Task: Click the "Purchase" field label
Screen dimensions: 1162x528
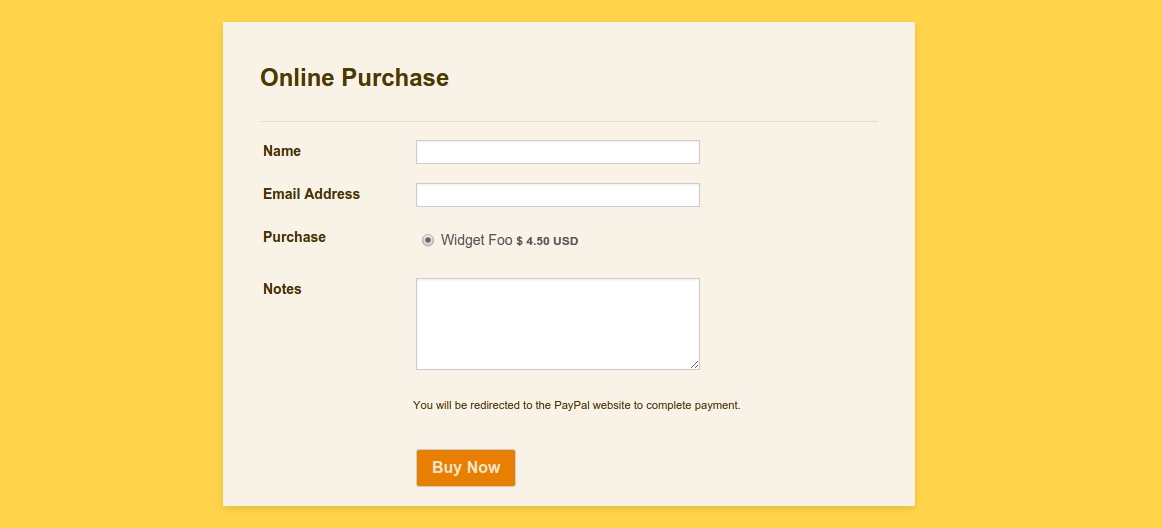Action: point(294,237)
